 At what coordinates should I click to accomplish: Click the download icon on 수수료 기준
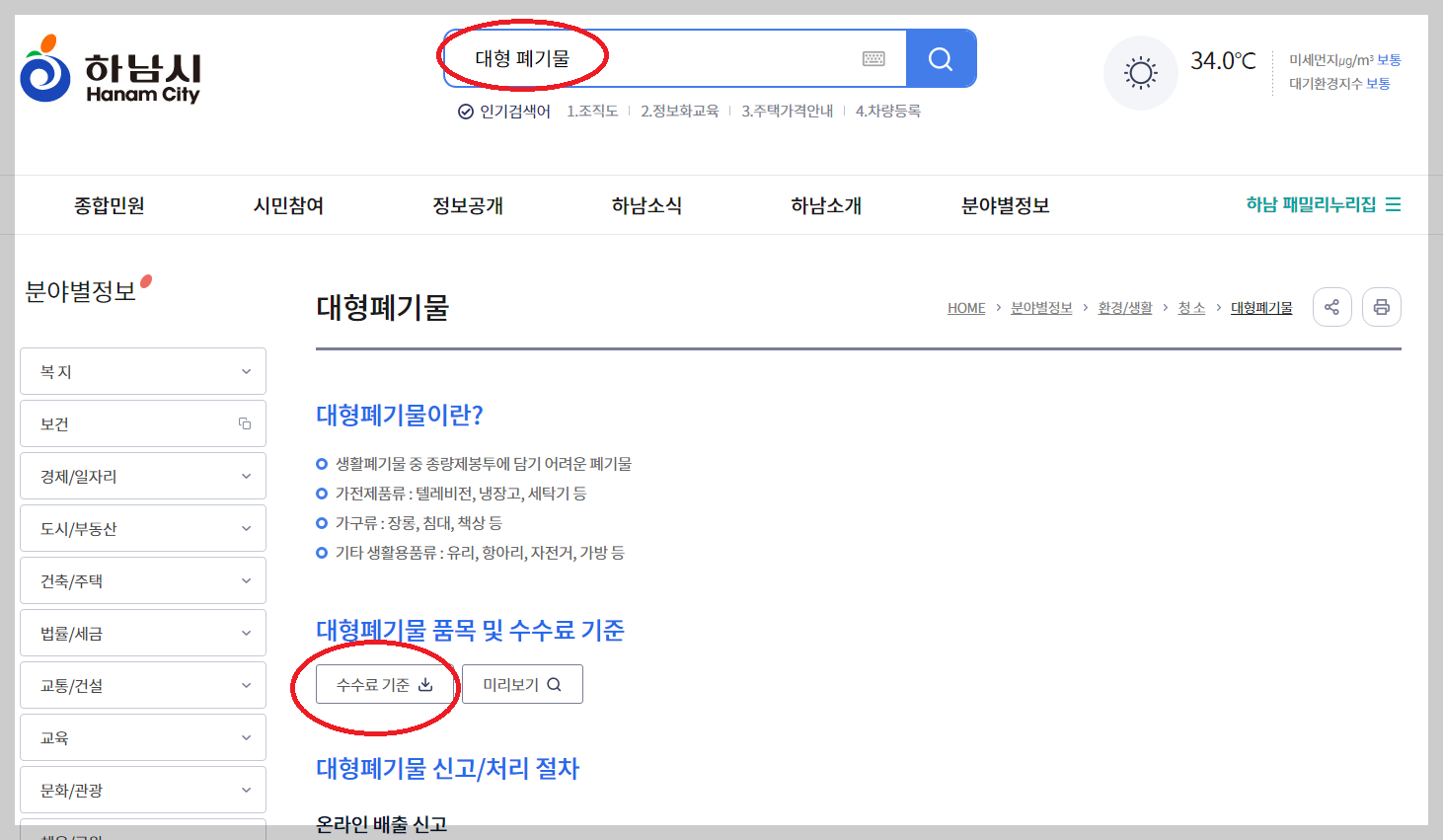click(425, 684)
